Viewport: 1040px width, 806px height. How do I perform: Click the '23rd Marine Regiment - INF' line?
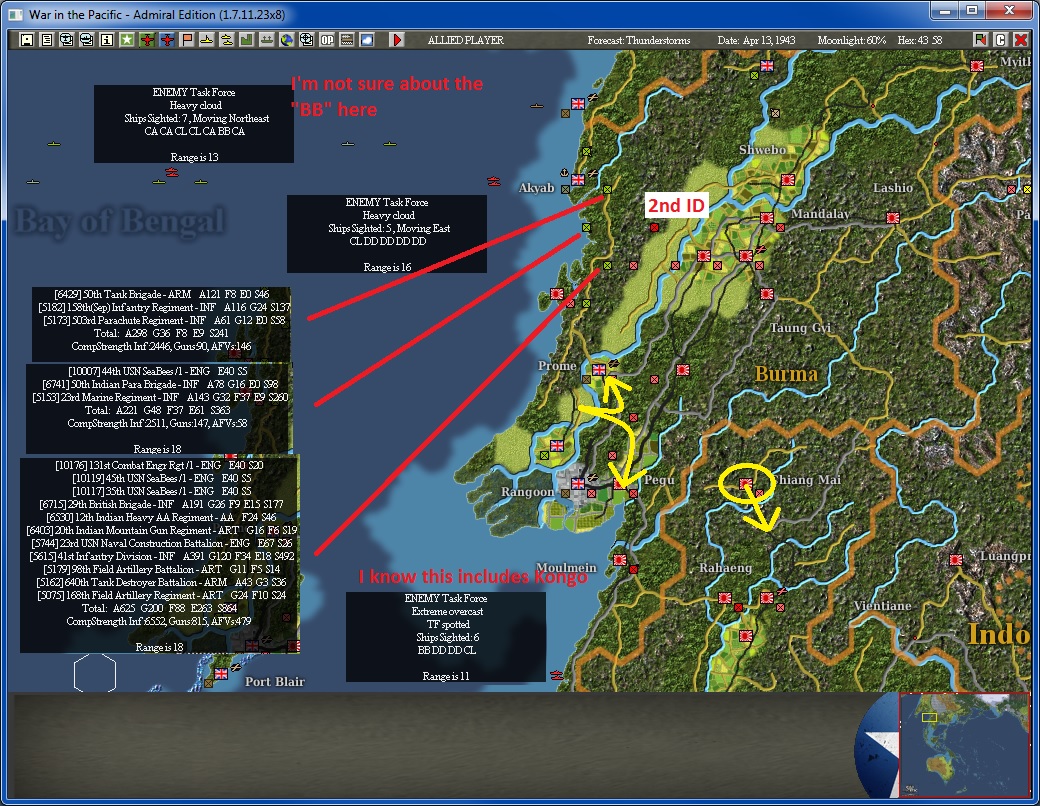(161, 397)
